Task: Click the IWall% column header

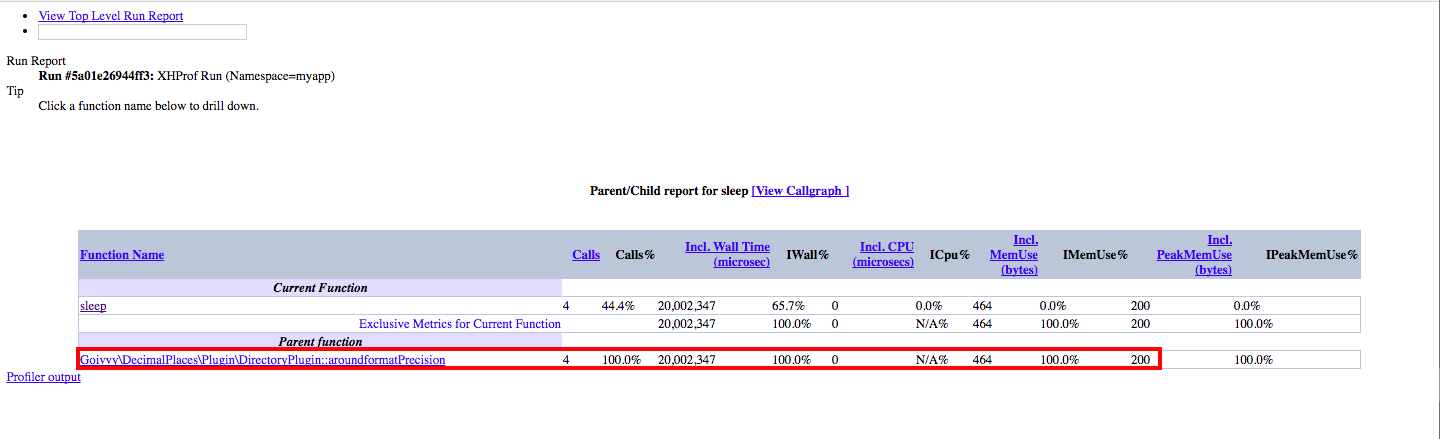Action: 808,255
